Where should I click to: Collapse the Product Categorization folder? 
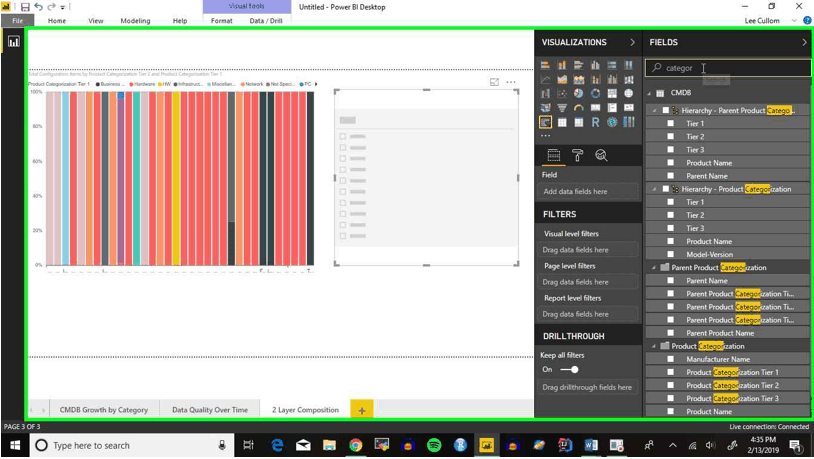pyautogui.click(x=654, y=346)
